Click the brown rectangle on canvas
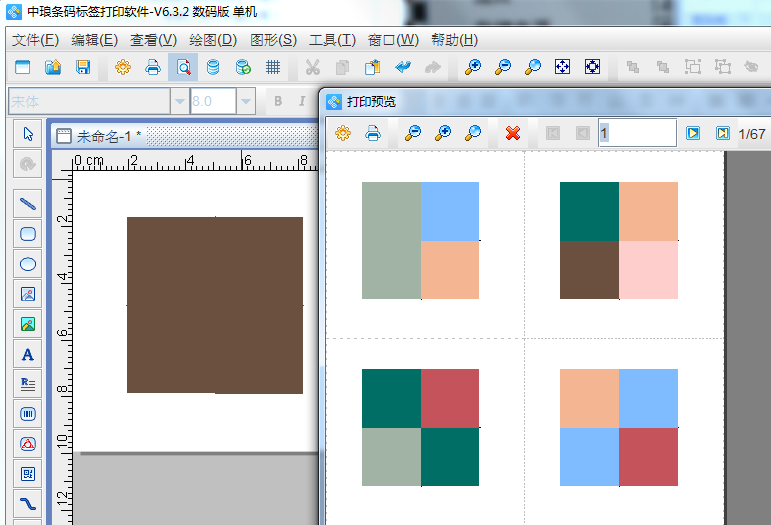 (x=214, y=305)
